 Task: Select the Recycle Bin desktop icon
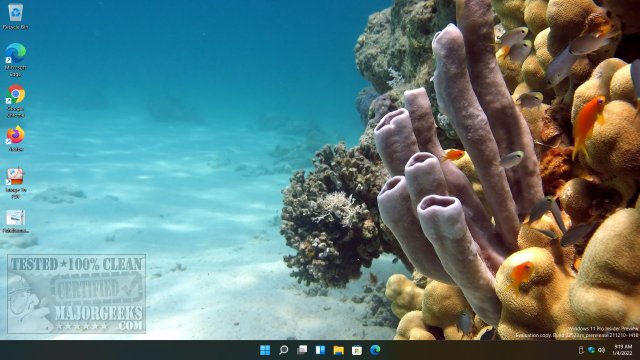16,16
